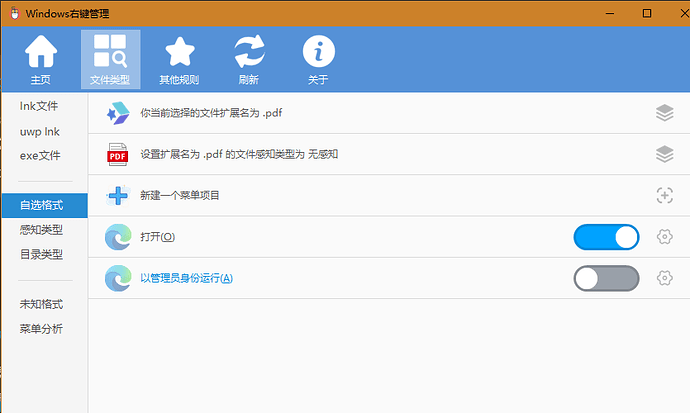Click text 你当前选择的文件扩展名为 .pdf
690x413 pixels.
point(211,113)
